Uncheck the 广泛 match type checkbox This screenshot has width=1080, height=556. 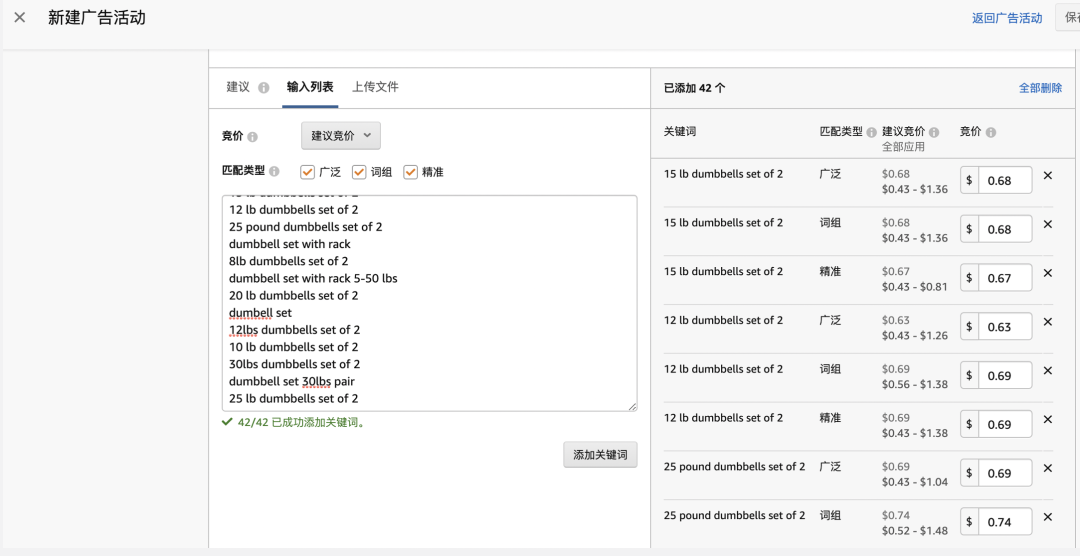(308, 172)
